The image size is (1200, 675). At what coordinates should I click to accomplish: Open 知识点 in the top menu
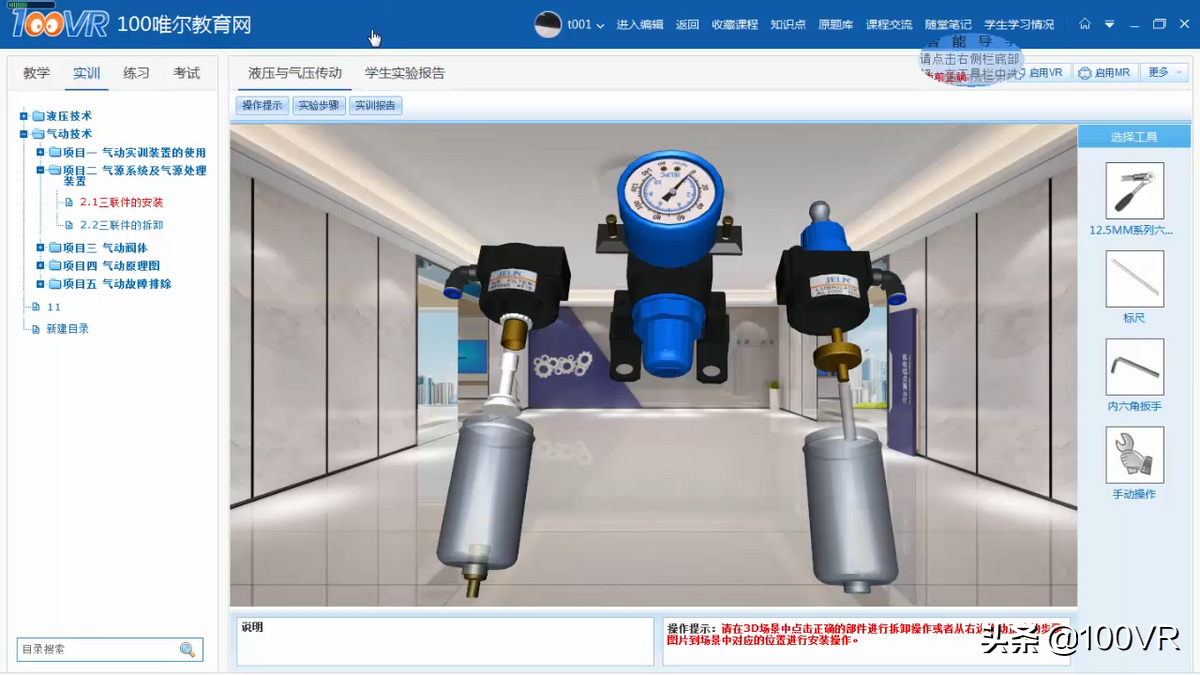(788, 25)
